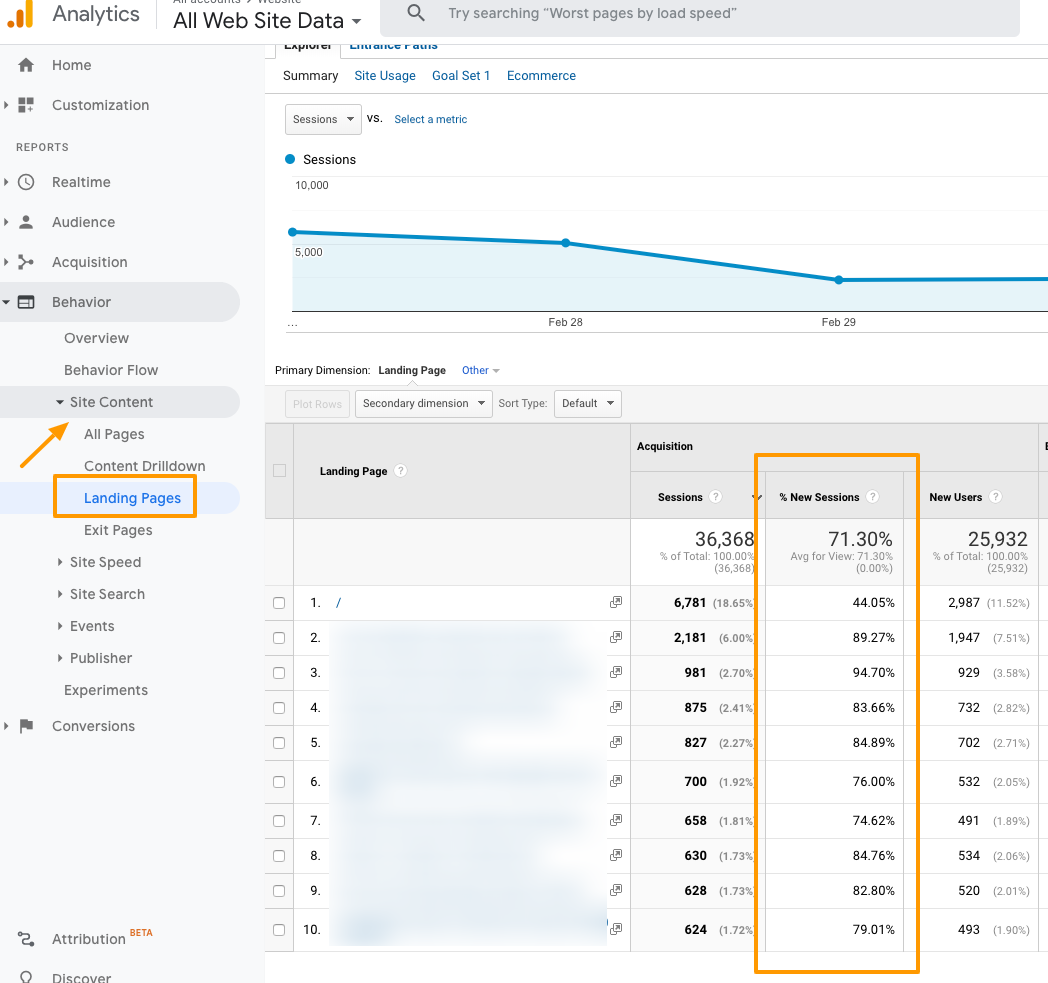Click the Realtime clock icon
This screenshot has height=983, width=1048.
26,182
